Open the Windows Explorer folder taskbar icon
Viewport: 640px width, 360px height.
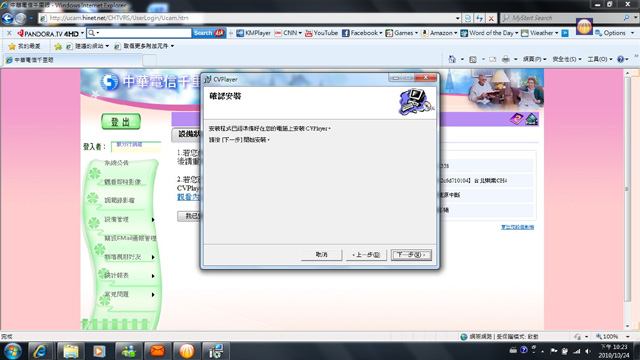pyautogui.click(x=70, y=351)
